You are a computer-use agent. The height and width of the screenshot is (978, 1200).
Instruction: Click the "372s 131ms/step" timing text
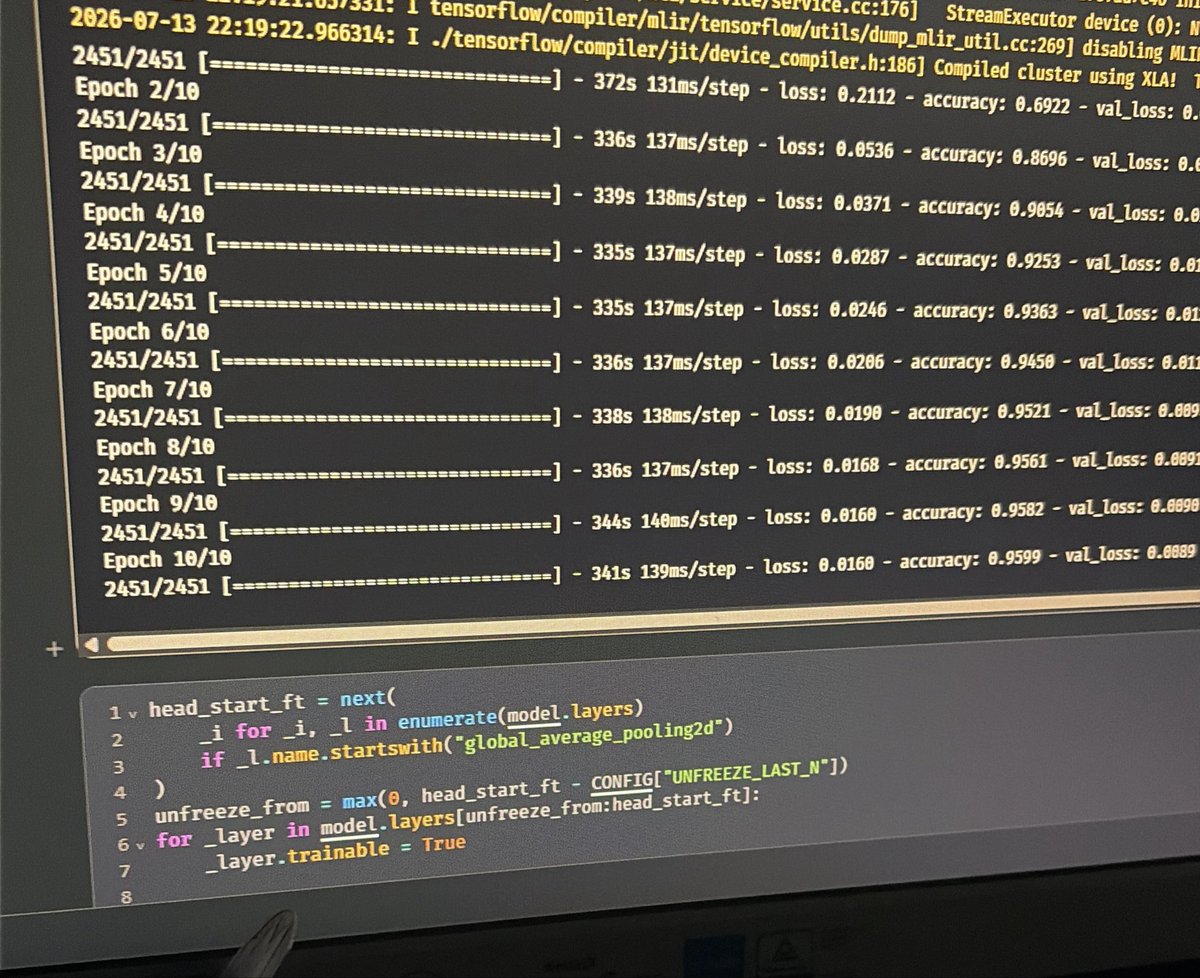670,90
